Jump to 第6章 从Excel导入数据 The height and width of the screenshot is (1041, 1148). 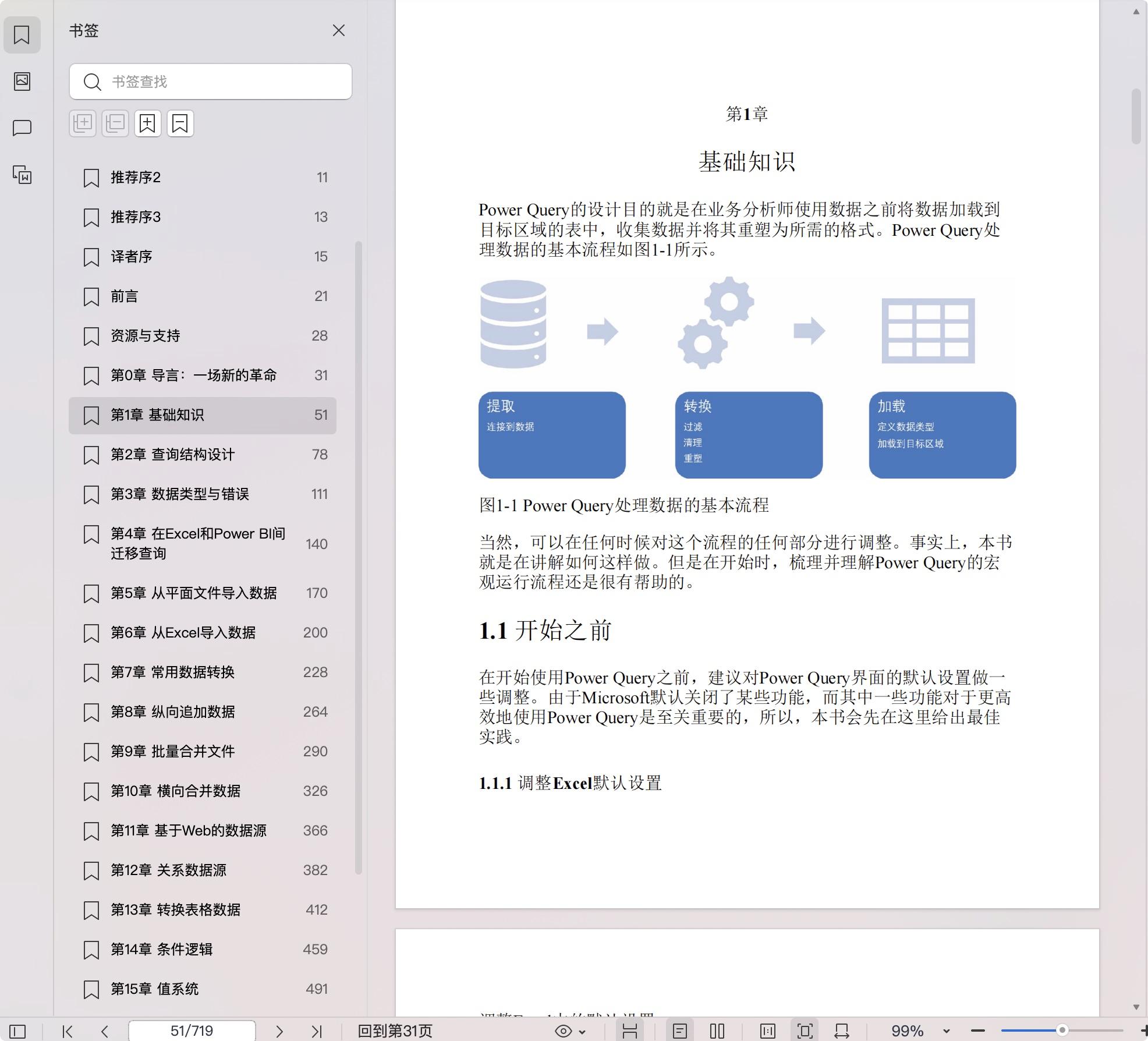(x=203, y=633)
